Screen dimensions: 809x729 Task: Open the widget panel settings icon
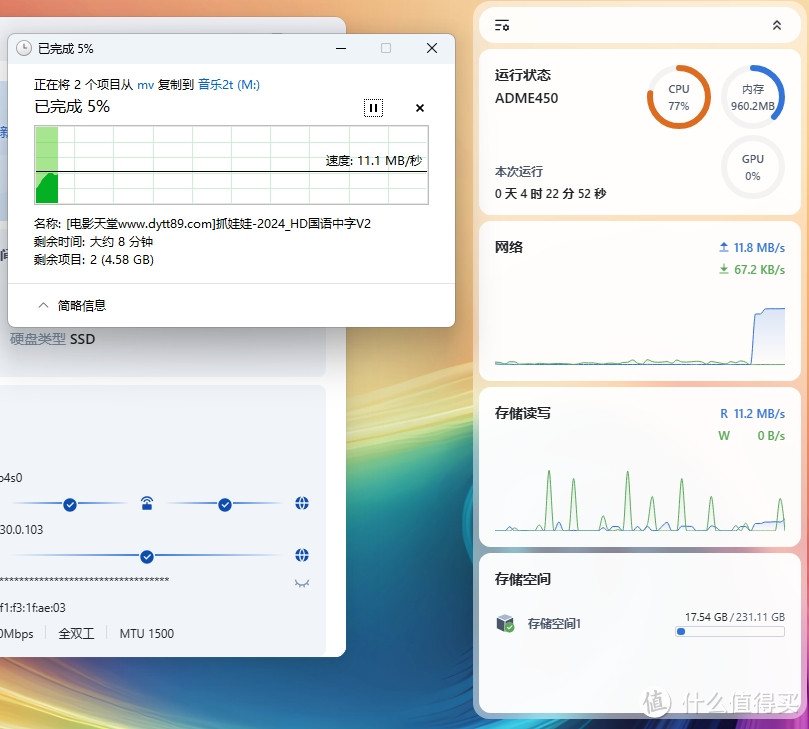pos(503,25)
